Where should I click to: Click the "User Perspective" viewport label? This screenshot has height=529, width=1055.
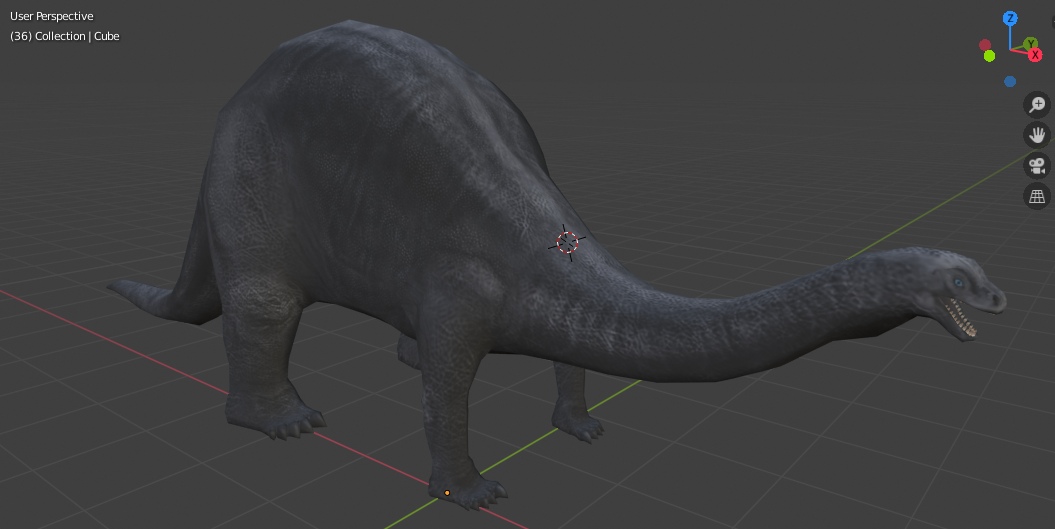point(52,16)
